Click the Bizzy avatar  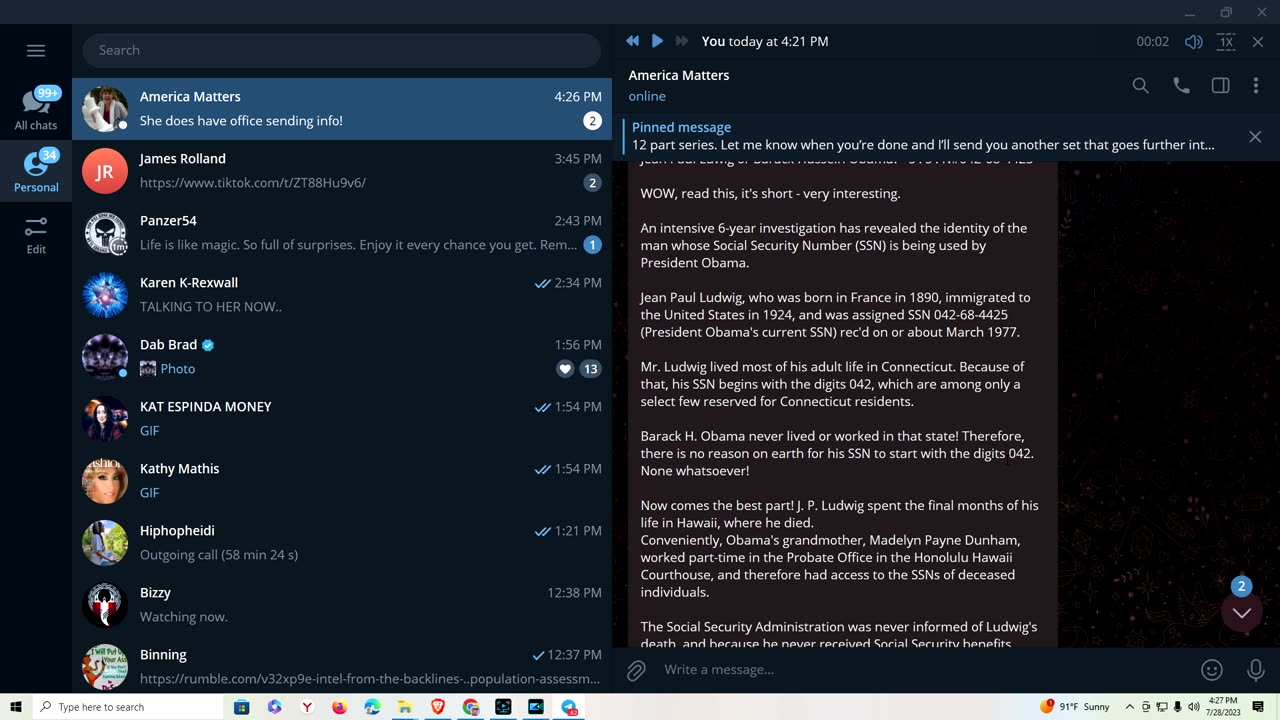tap(105, 605)
